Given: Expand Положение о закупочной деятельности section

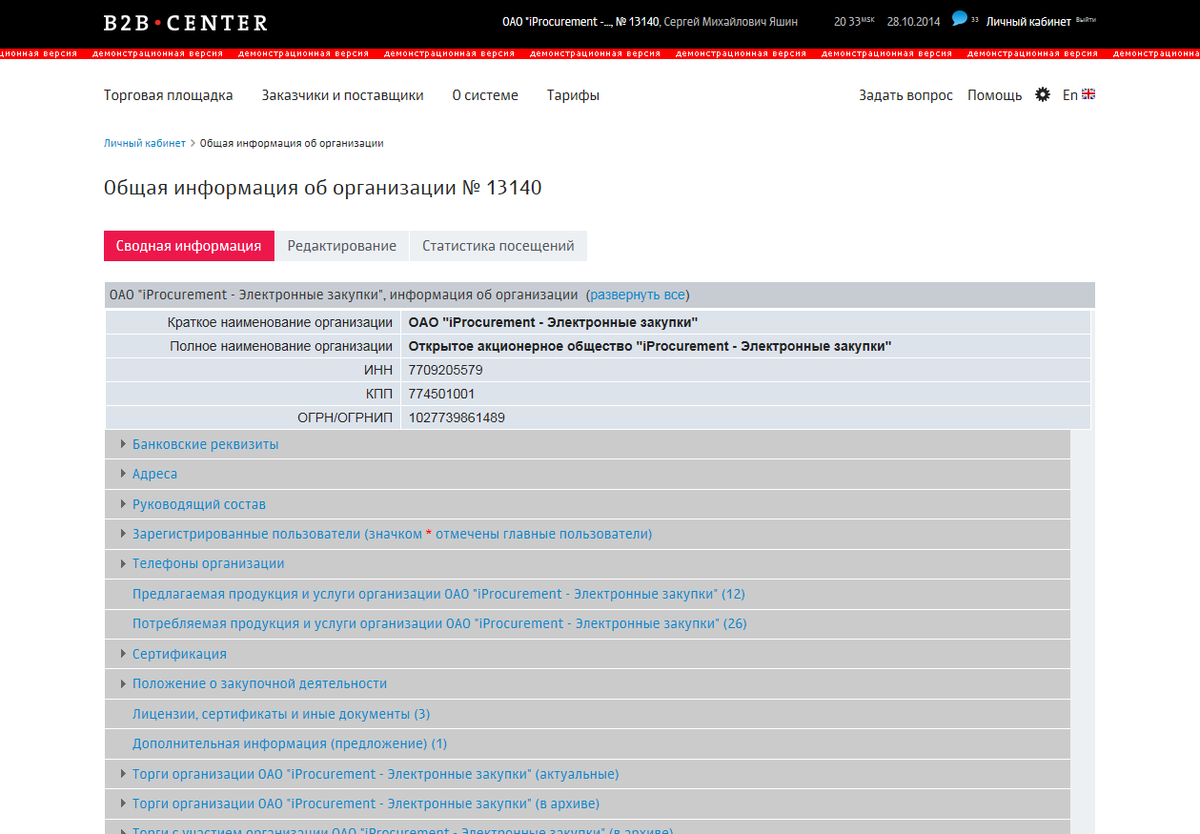Looking at the screenshot, I should pos(259,684).
